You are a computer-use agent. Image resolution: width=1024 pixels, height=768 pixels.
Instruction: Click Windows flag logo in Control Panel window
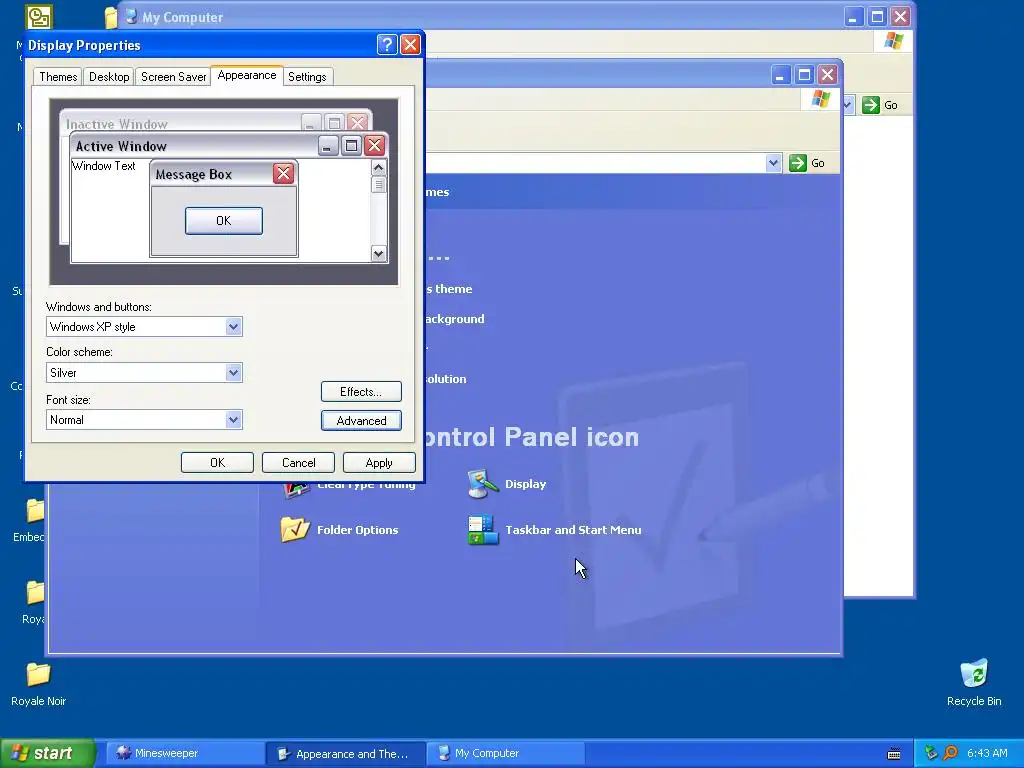coord(820,99)
